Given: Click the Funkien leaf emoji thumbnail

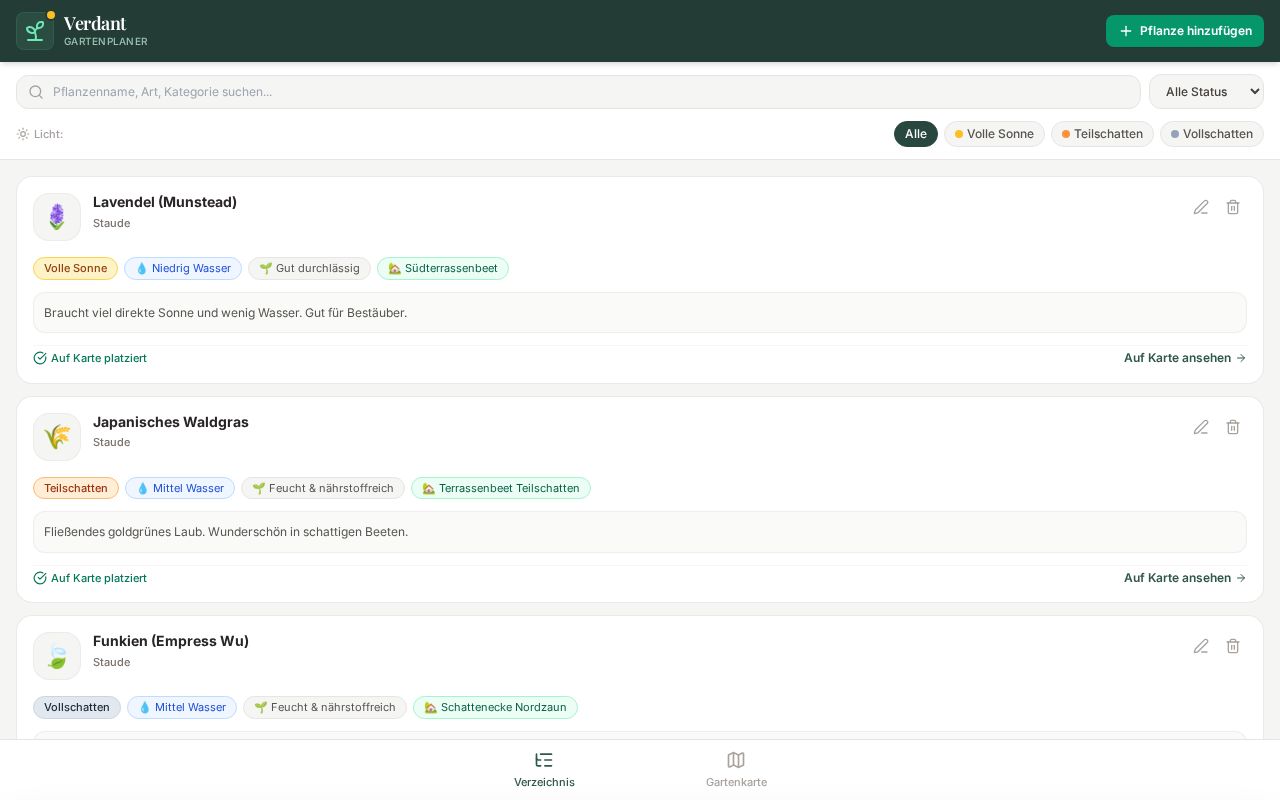Looking at the screenshot, I should [57, 656].
